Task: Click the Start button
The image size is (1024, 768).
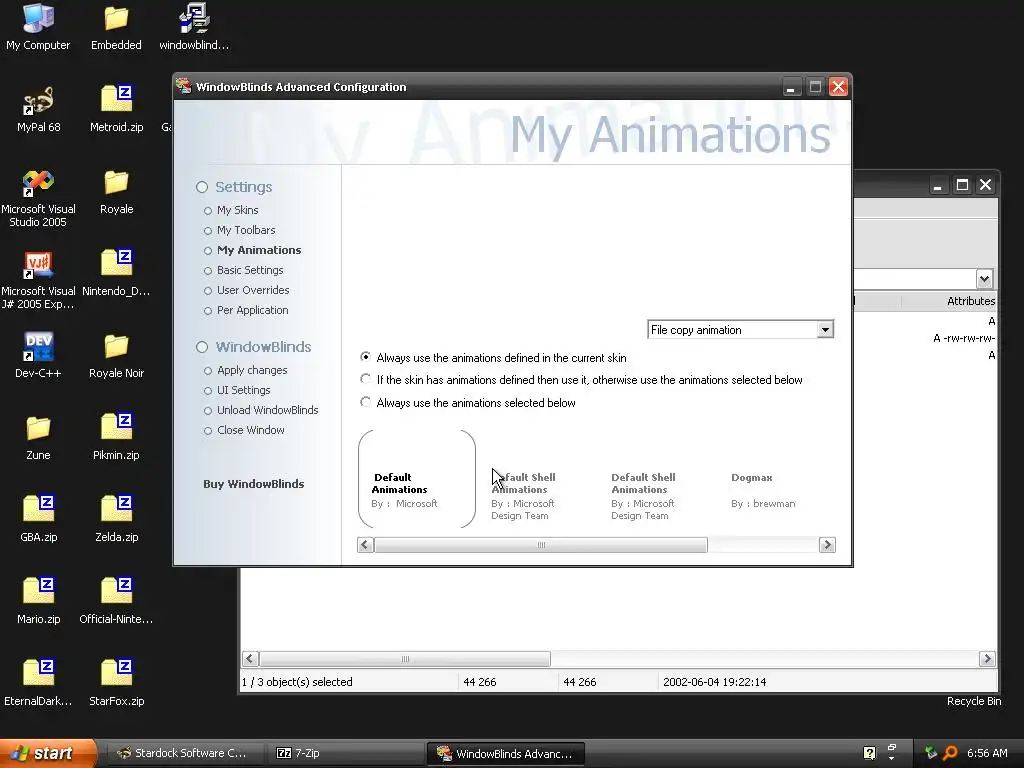Action: (48, 753)
